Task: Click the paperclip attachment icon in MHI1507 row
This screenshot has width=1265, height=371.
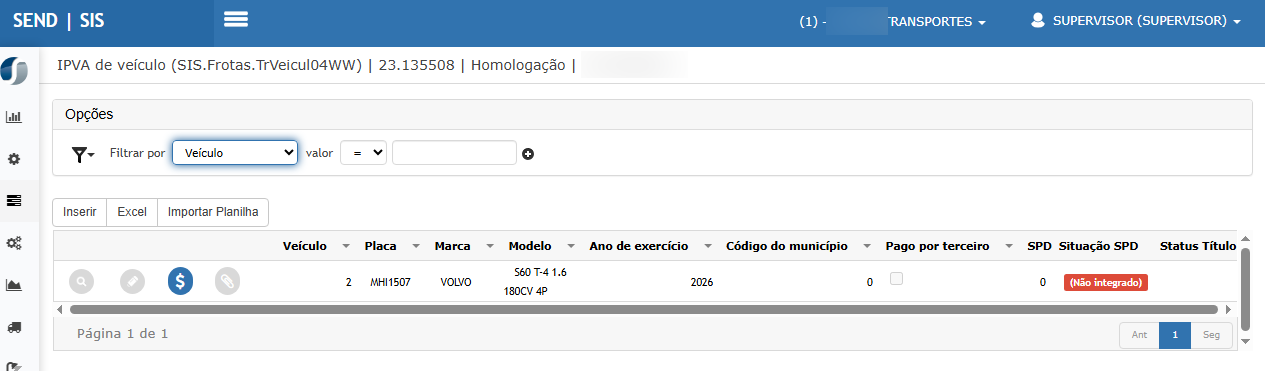Action: [x=228, y=282]
